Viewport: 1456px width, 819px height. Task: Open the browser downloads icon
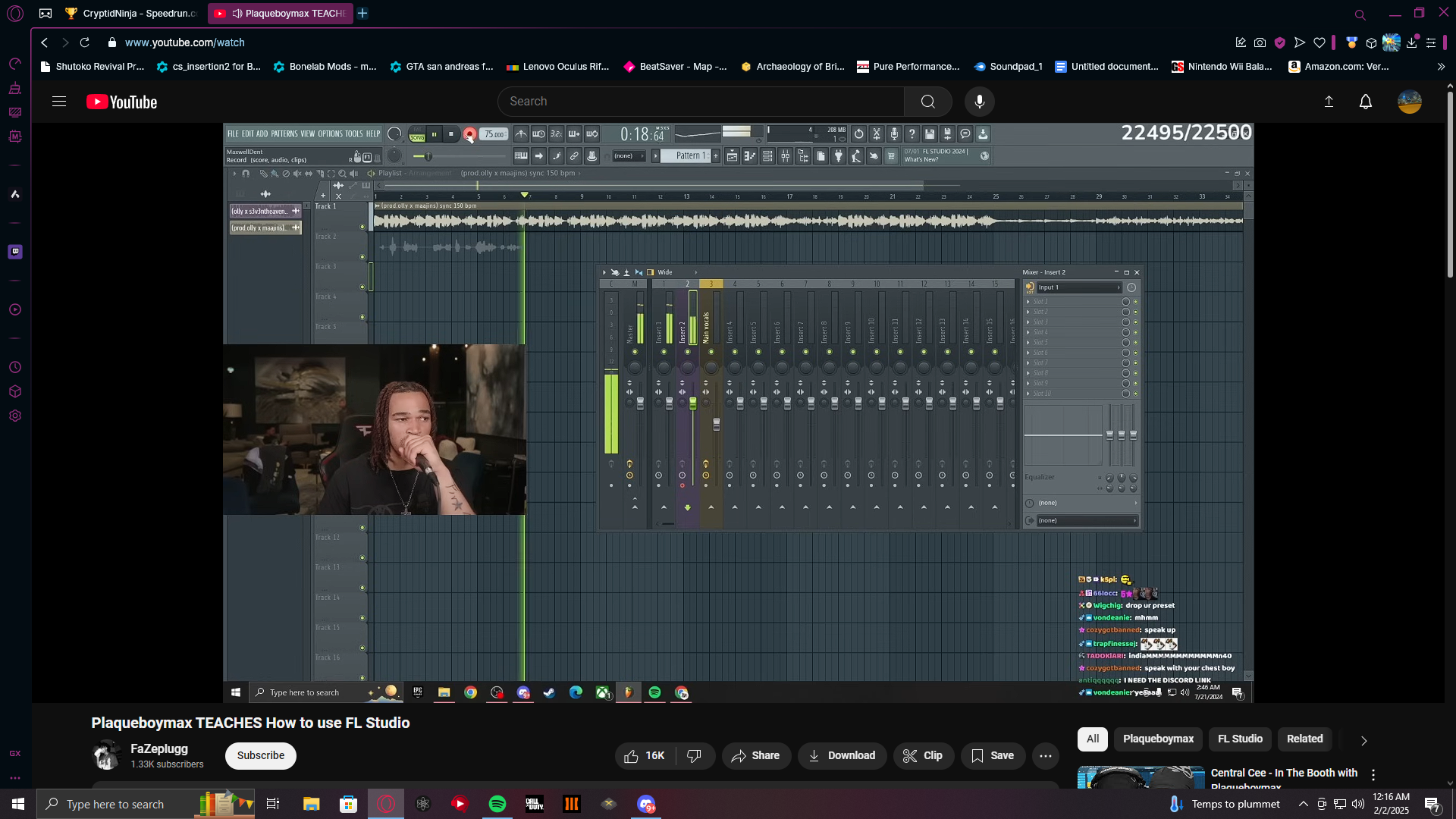click(1411, 43)
